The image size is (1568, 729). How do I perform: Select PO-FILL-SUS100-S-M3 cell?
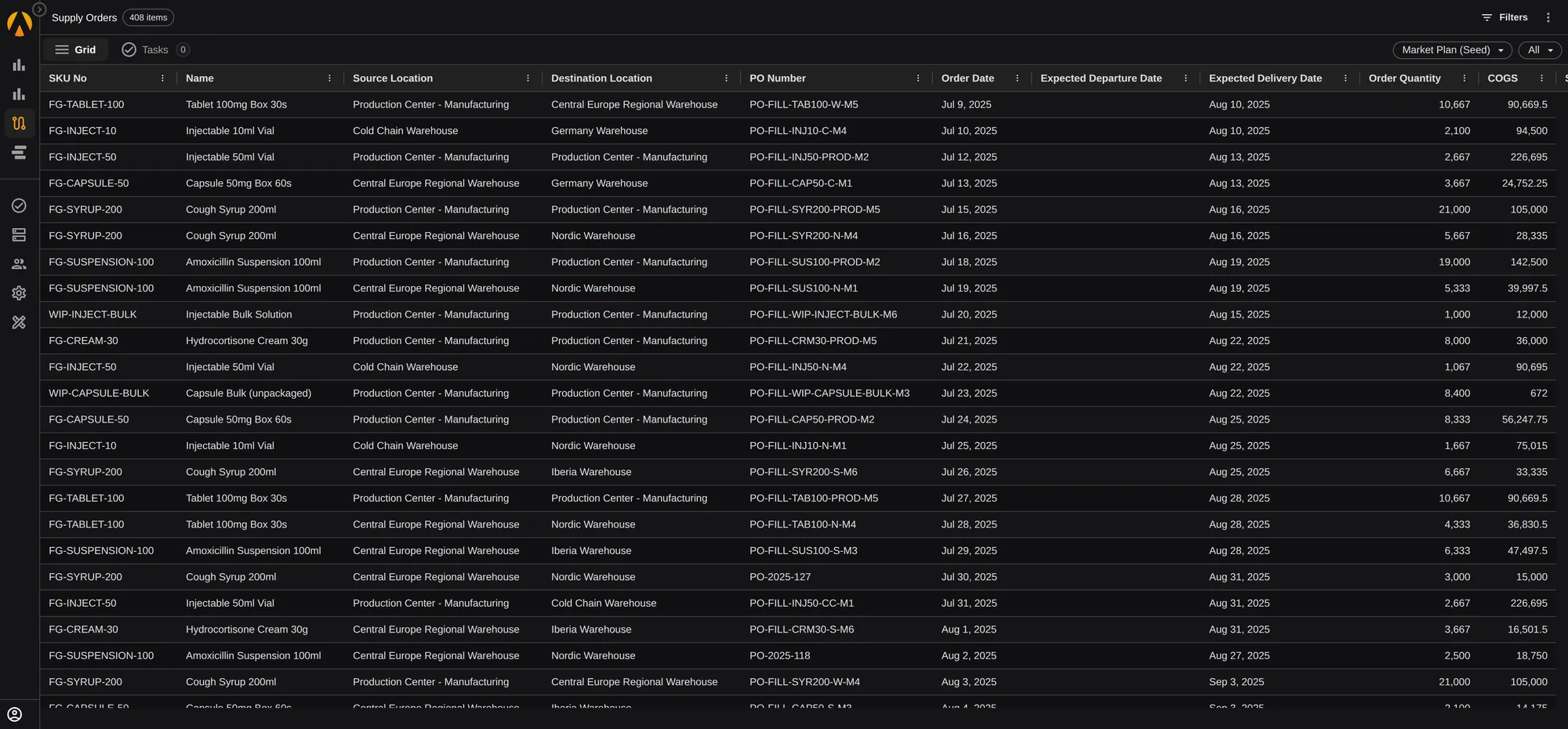803,550
